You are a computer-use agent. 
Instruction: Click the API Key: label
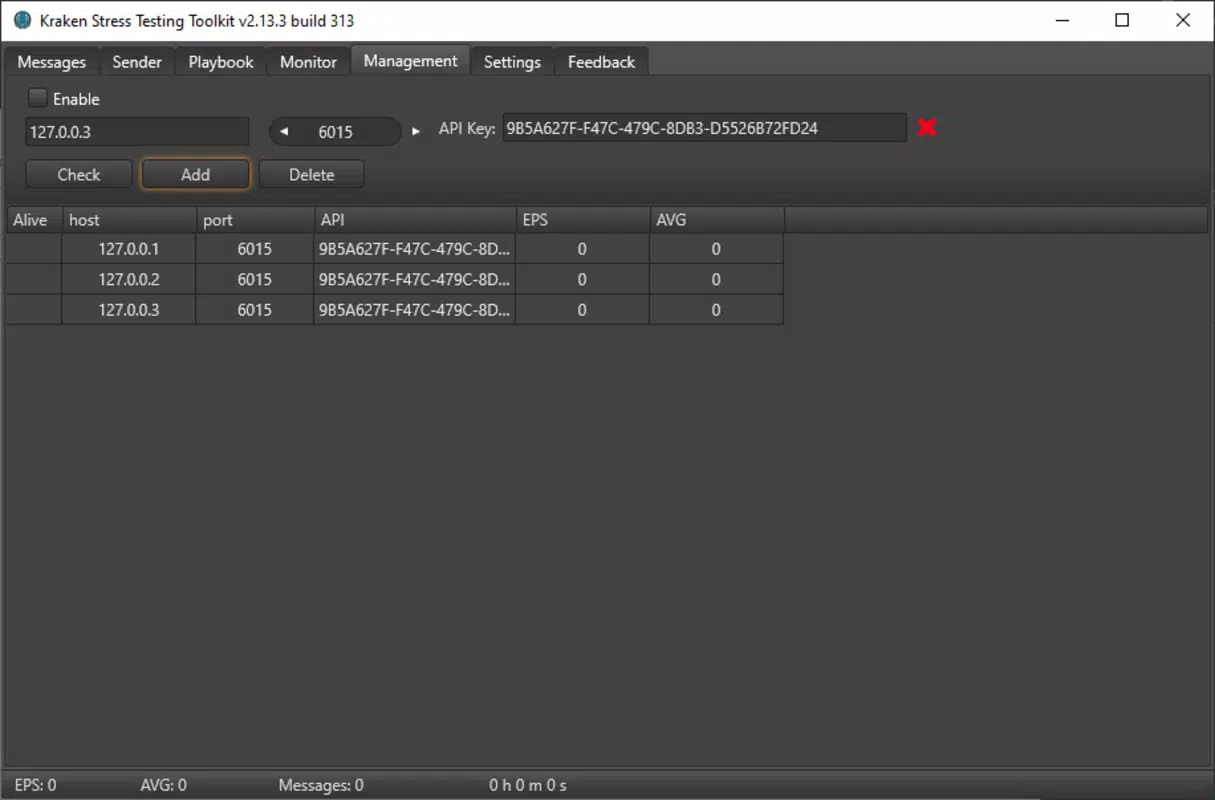(x=467, y=129)
